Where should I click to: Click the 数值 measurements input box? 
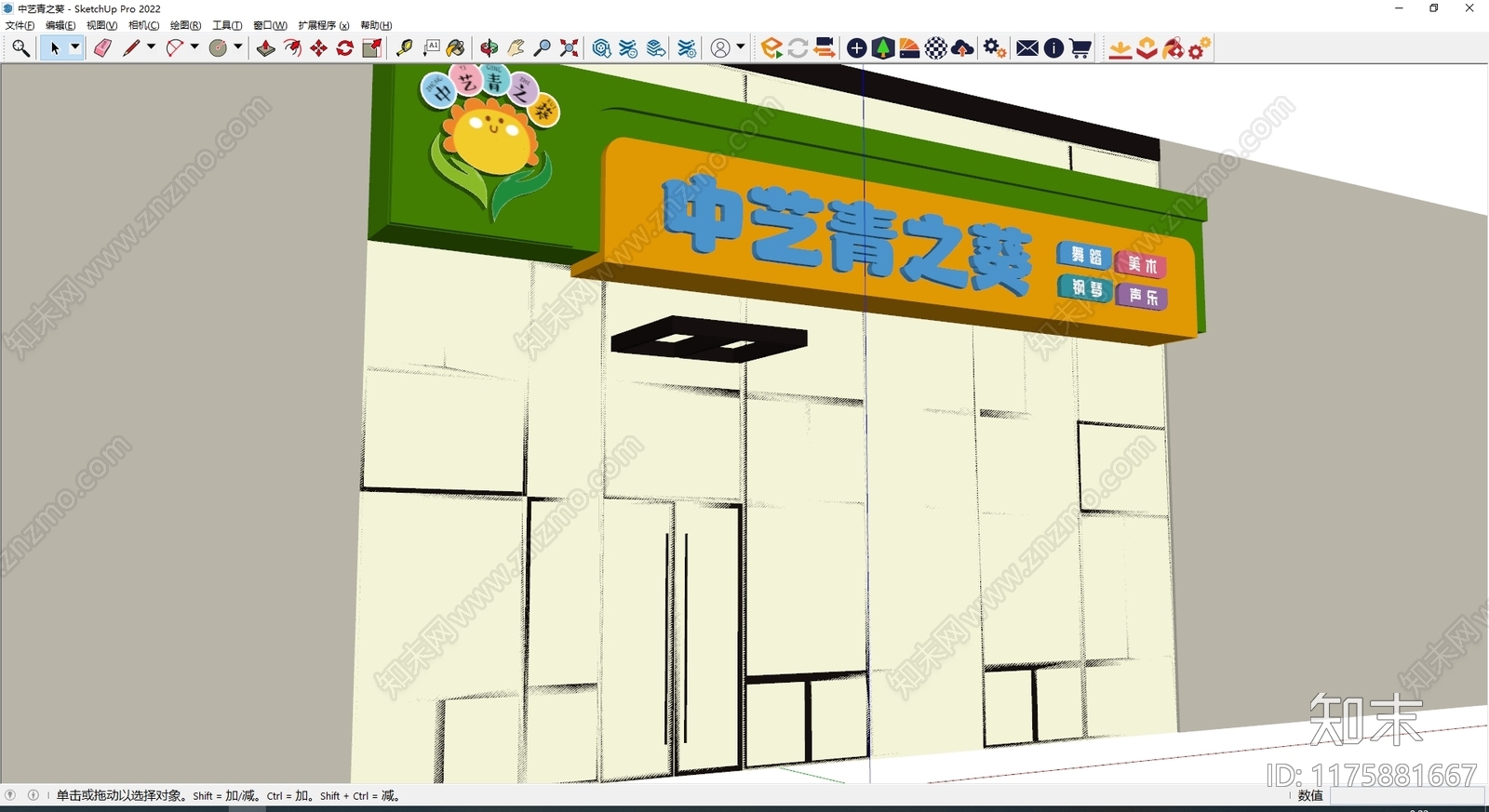coord(1407,796)
